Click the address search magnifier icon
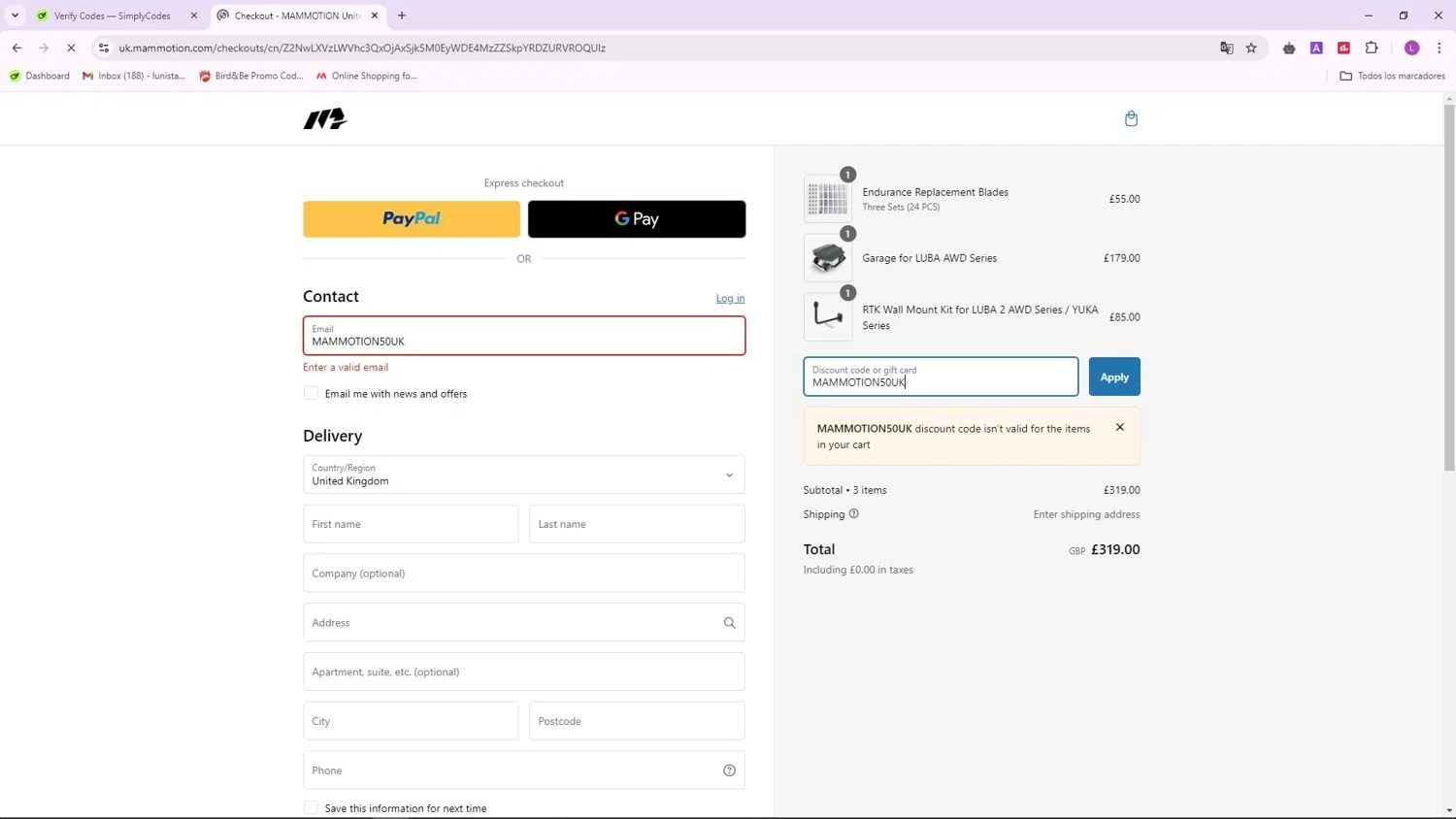Screen dimensions: 1456x819 730,623
